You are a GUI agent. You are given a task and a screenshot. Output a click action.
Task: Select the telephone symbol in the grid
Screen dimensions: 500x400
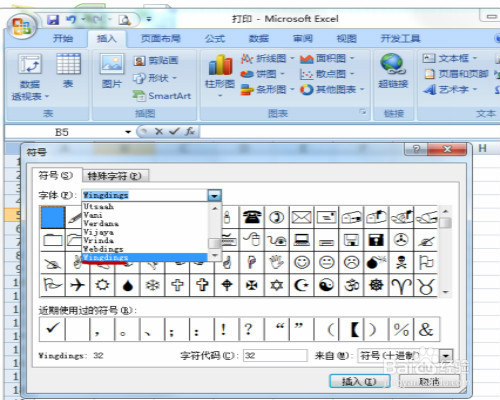click(252, 217)
